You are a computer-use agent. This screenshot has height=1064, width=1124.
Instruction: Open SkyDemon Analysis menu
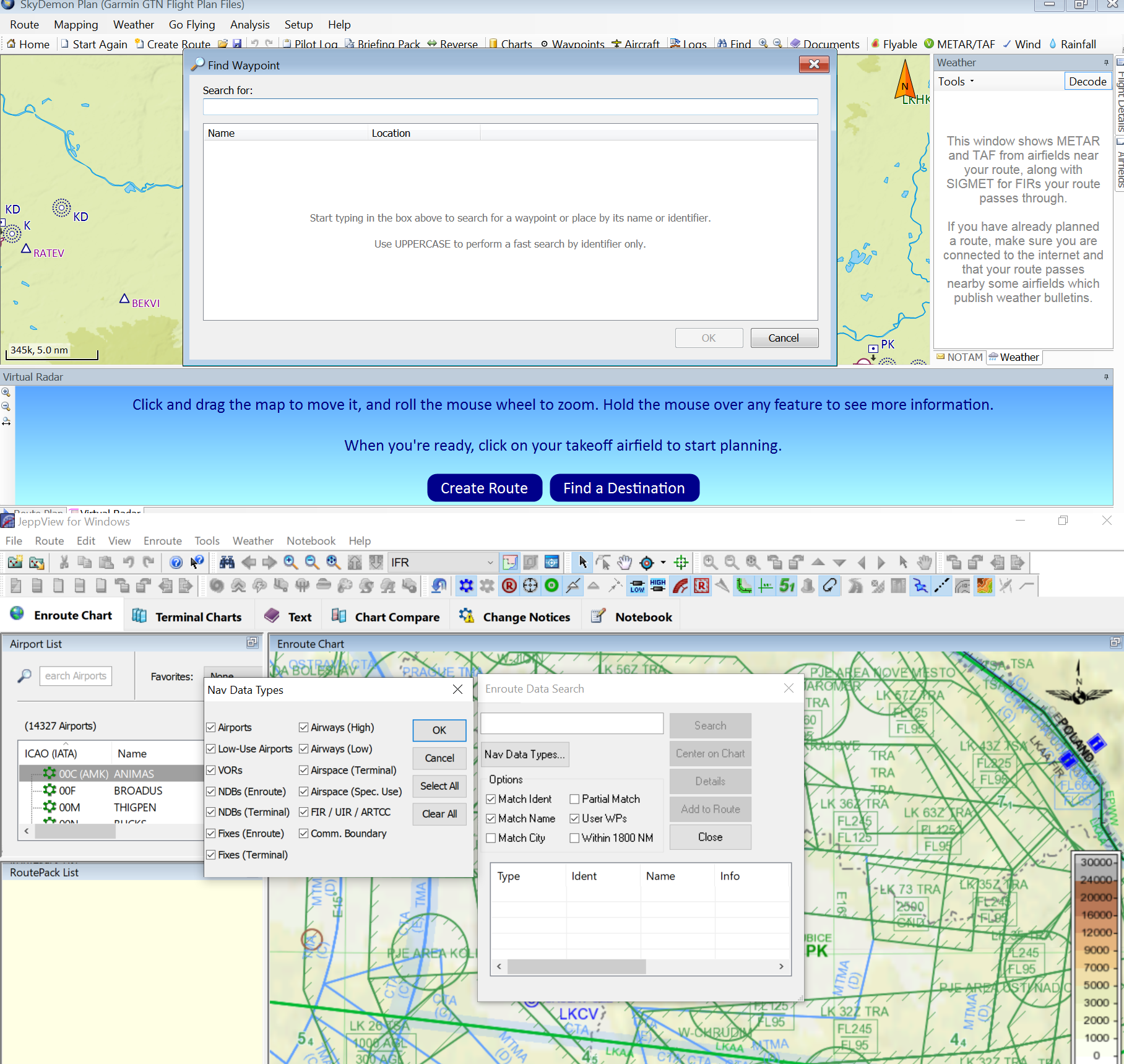pos(249,25)
